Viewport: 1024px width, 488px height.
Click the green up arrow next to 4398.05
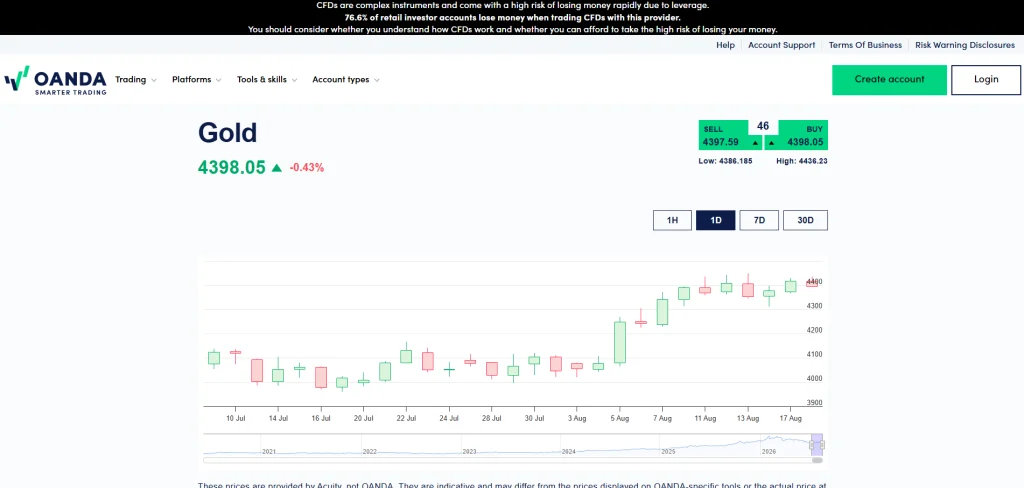pos(276,168)
